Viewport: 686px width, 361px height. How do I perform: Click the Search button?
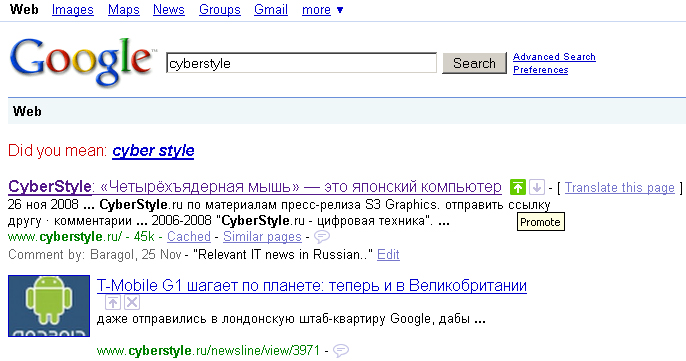(x=474, y=63)
